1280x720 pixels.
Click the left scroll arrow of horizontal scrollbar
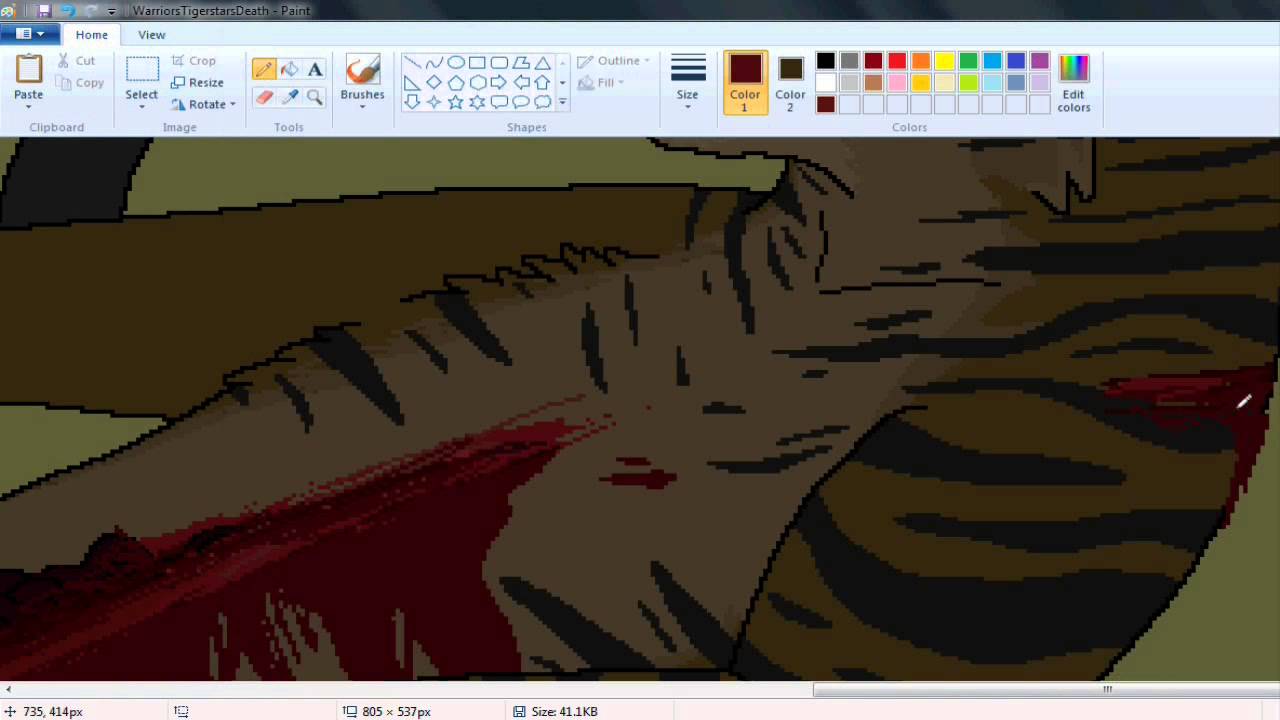[x=8, y=689]
